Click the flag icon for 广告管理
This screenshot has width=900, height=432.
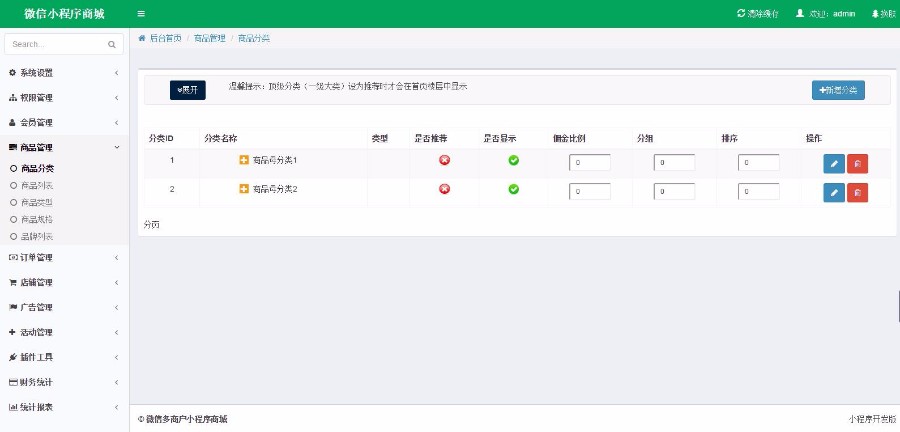click(13, 308)
